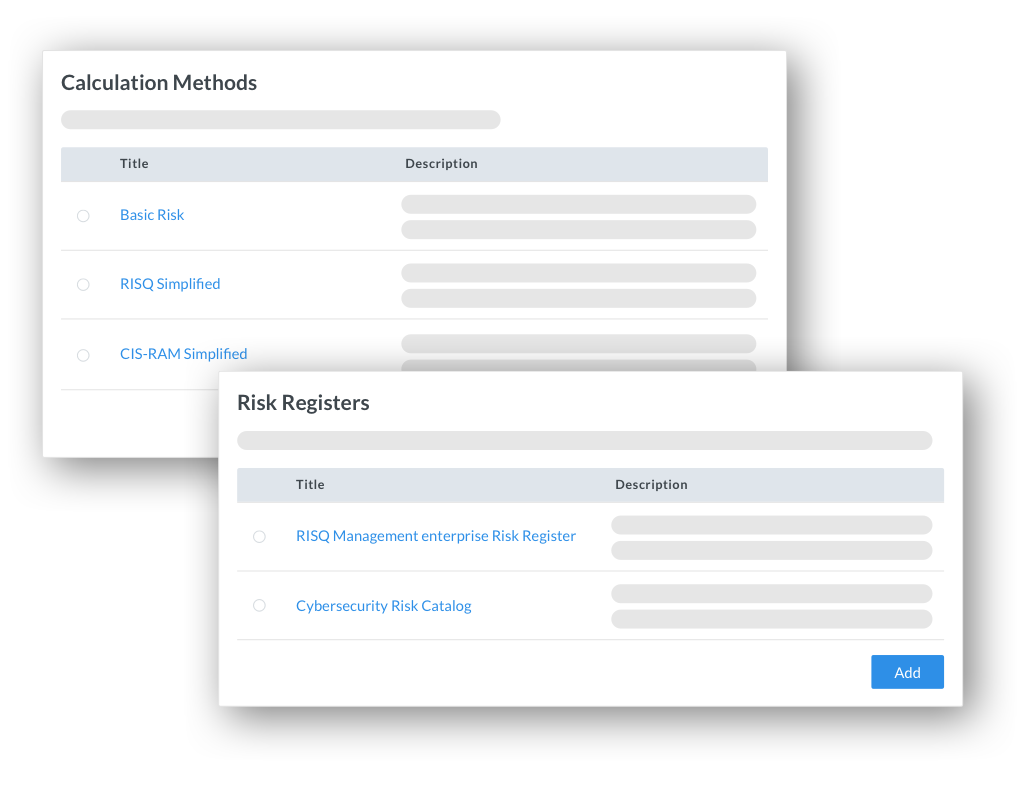The image size is (1018, 800).
Task: Select RISQ Management enterprise Risk Register radio
Action: coord(259,536)
